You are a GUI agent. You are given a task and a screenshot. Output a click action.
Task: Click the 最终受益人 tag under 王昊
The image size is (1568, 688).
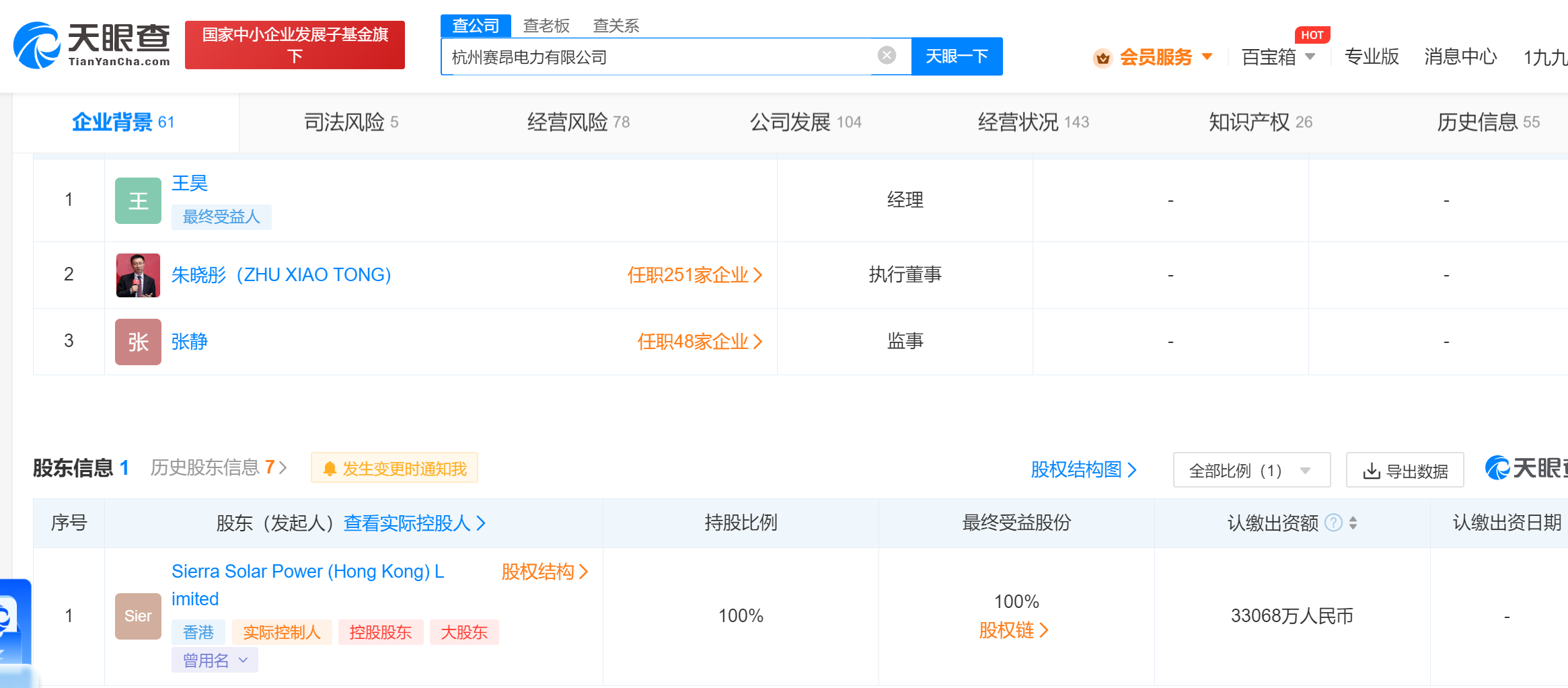coord(221,217)
